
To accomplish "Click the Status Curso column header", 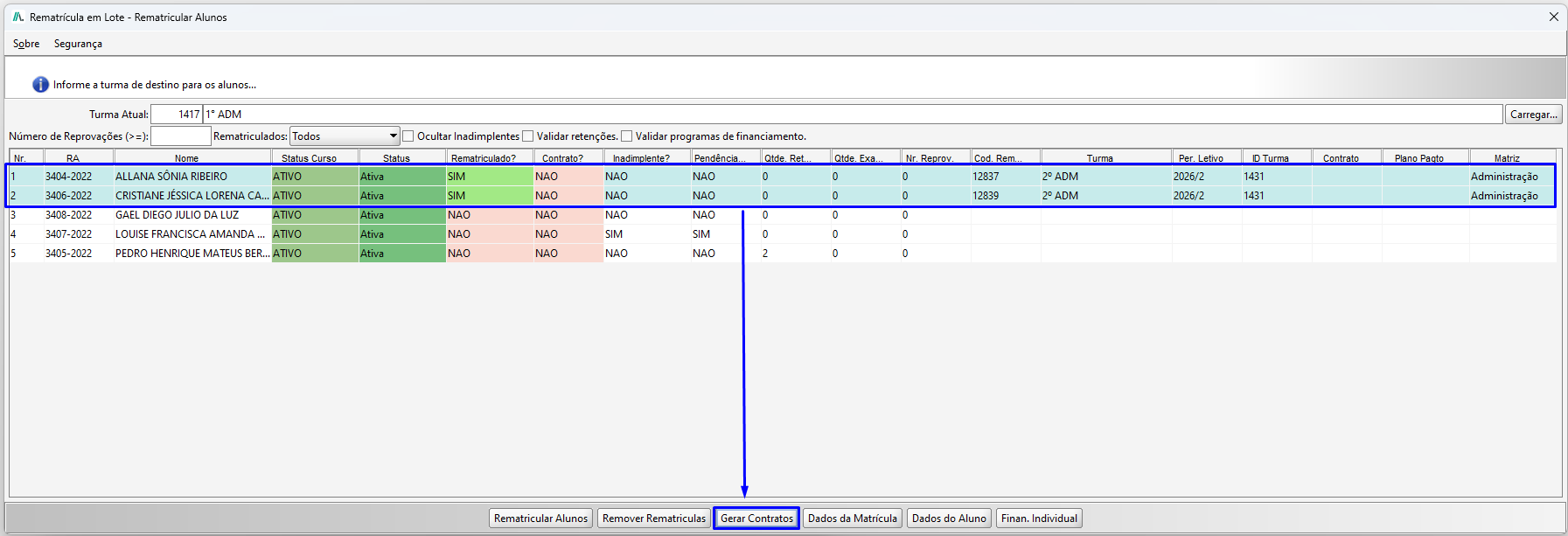I will pyautogui.click(x=315, y=158).
